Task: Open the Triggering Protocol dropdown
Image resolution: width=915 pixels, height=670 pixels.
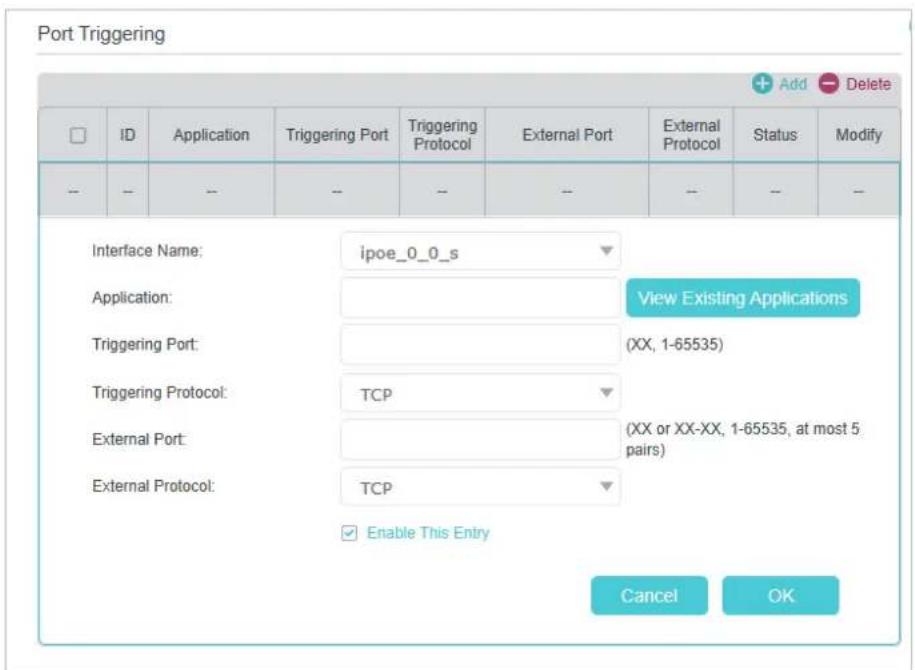Action: (x=480, y=393)
